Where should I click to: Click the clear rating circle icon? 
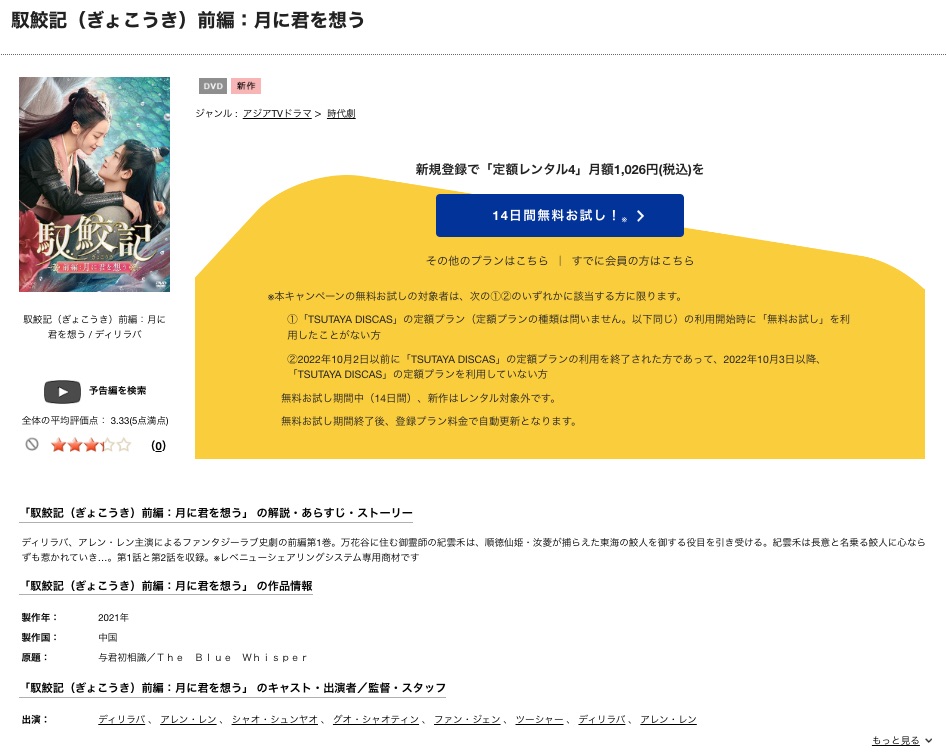click(x=32, y=445)
